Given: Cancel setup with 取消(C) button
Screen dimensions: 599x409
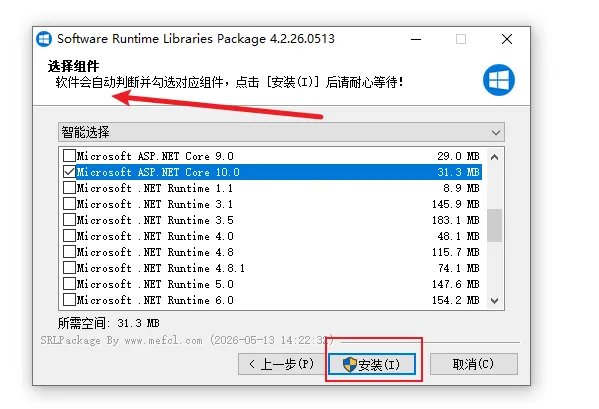Looking at the screenshot, I should click(474, 364).
